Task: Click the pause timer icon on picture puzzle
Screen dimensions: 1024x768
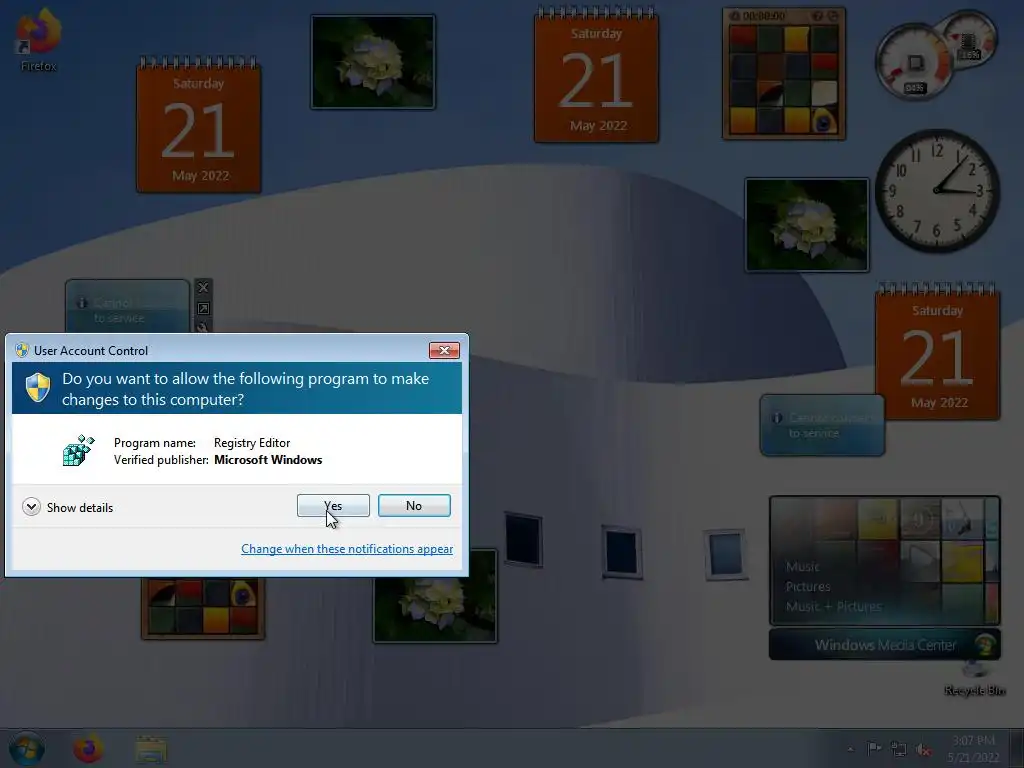Action: point(735,15)
